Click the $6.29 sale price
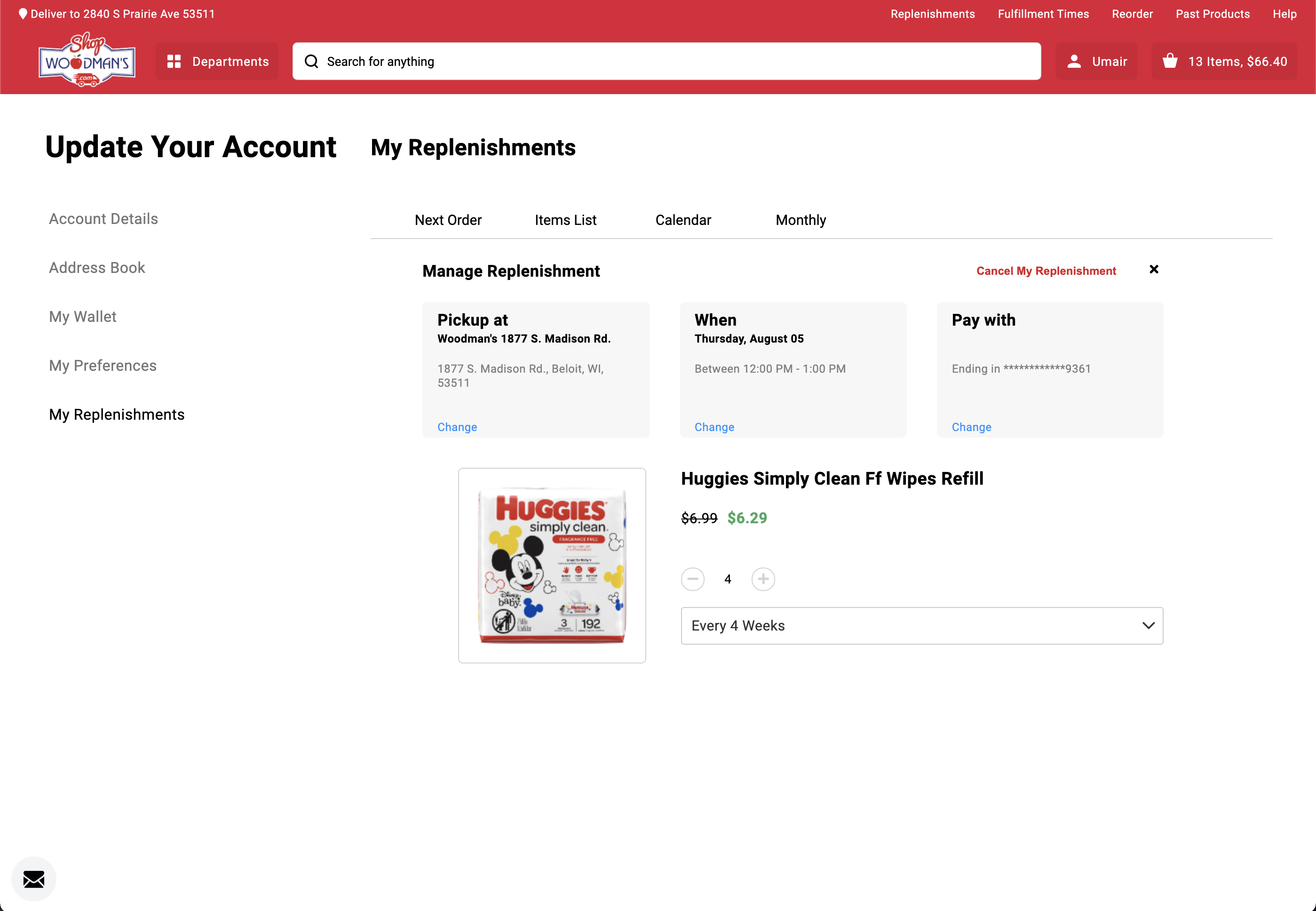 click(747, 518)
